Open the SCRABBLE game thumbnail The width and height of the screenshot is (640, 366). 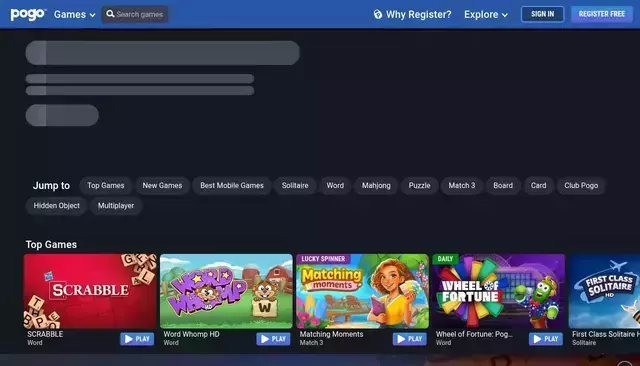tap(90, 291)
